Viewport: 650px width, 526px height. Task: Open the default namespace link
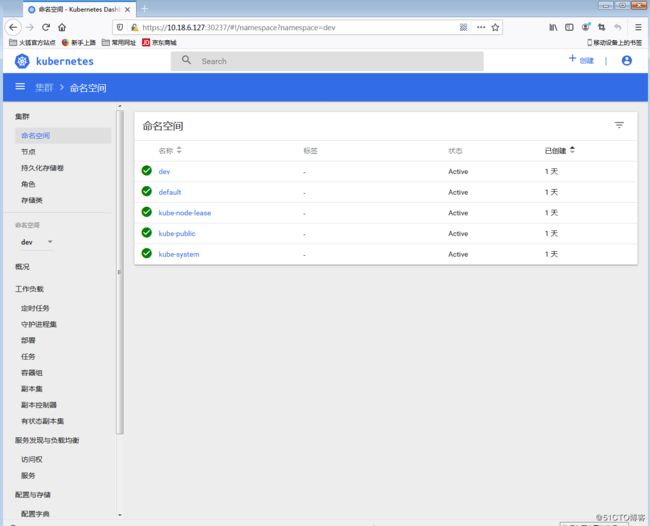pos(170,192)
